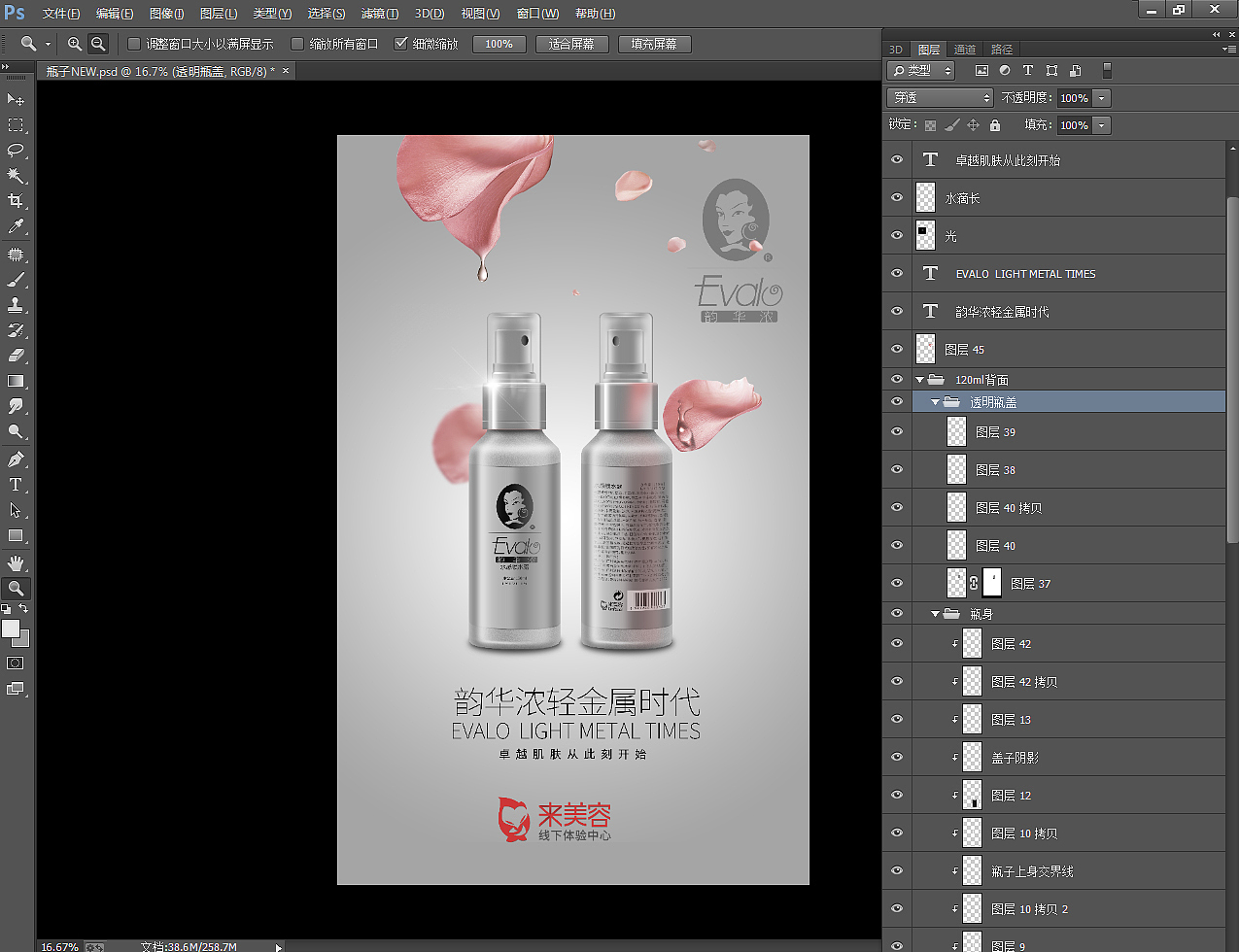Click the Zoom Out mode icon in options bar
Screen dimensions: 1239x952
point(98,44)
